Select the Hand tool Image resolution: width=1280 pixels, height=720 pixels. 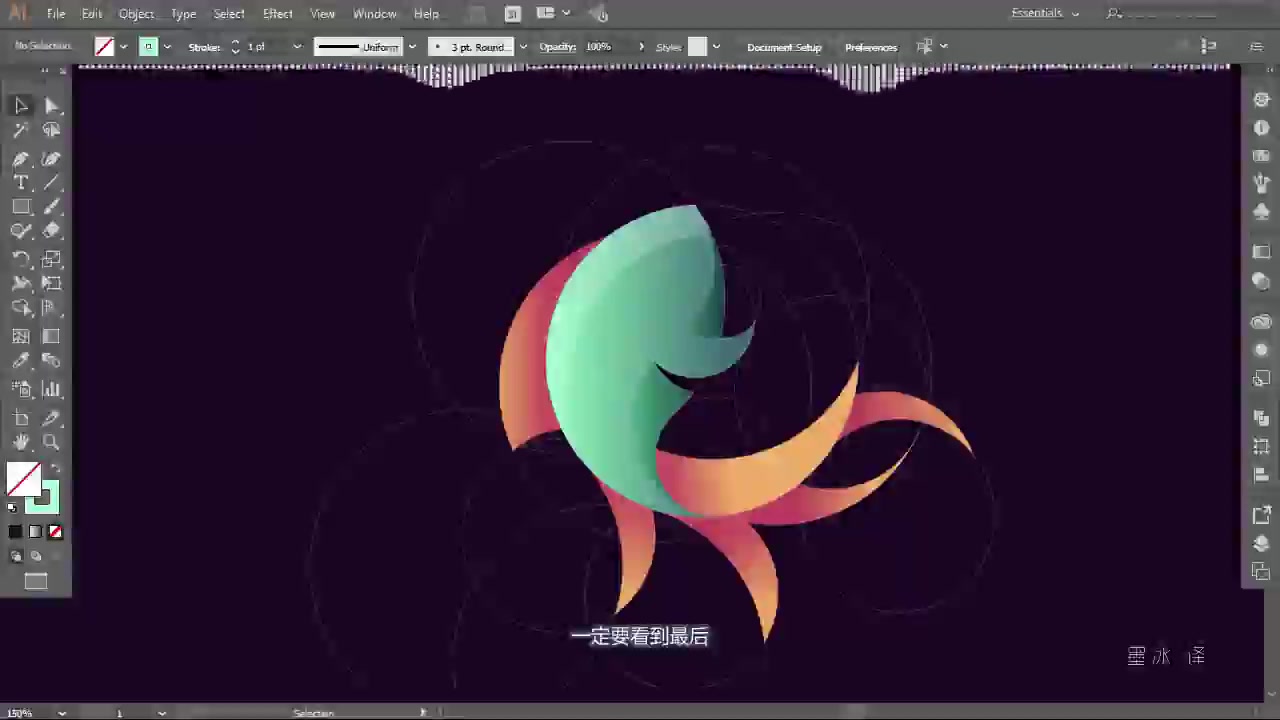[21, 442]
